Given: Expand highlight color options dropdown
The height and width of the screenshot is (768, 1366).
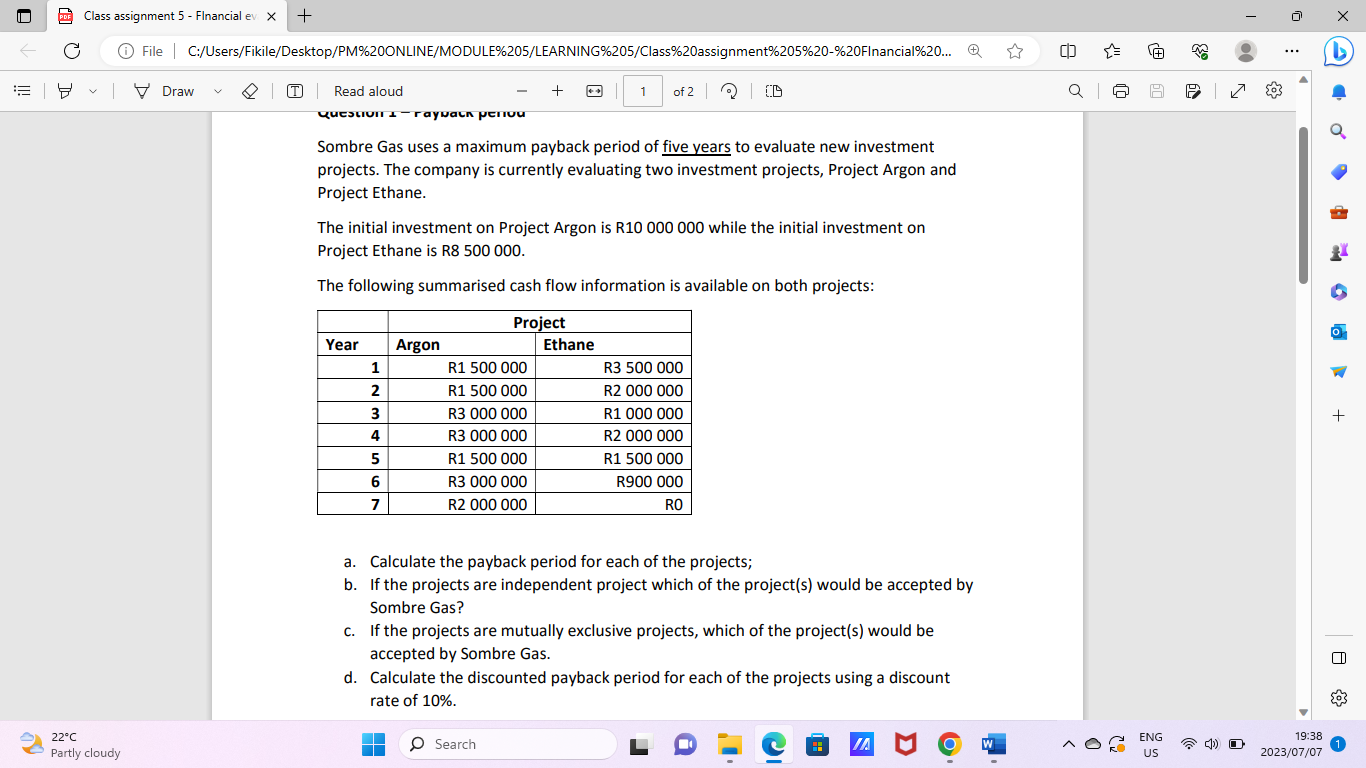Looking at the screenshot, I should [93, 91].
